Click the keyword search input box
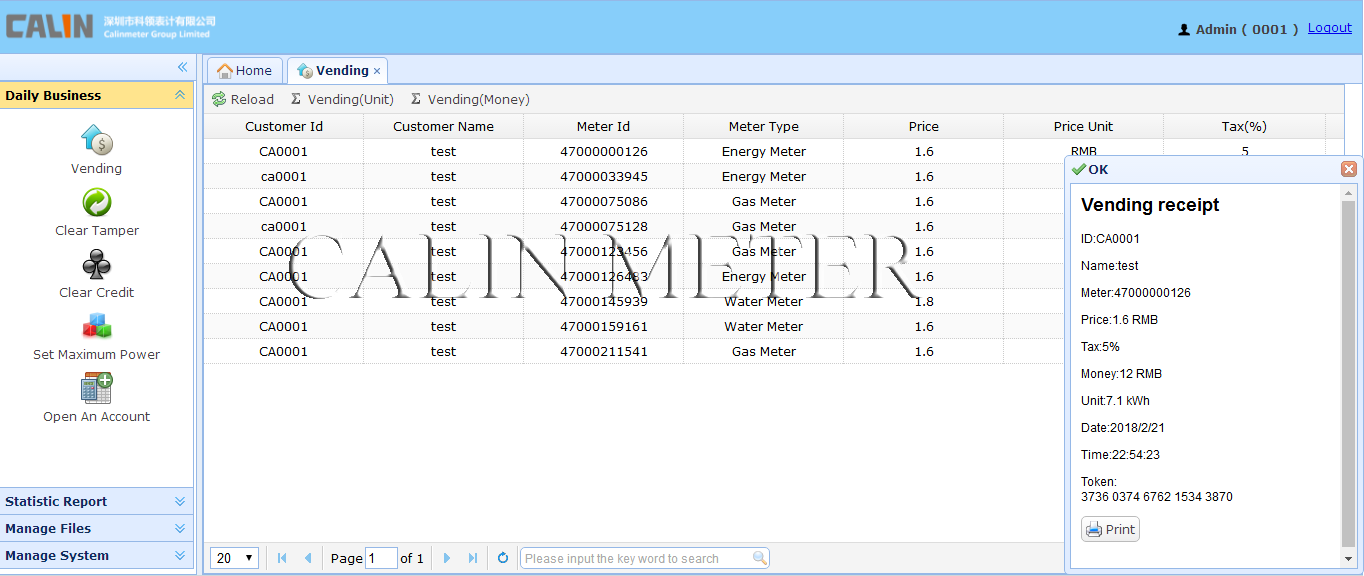This screenshot has height=576, width=1364. pyautogui.click(x=636, y=558)
